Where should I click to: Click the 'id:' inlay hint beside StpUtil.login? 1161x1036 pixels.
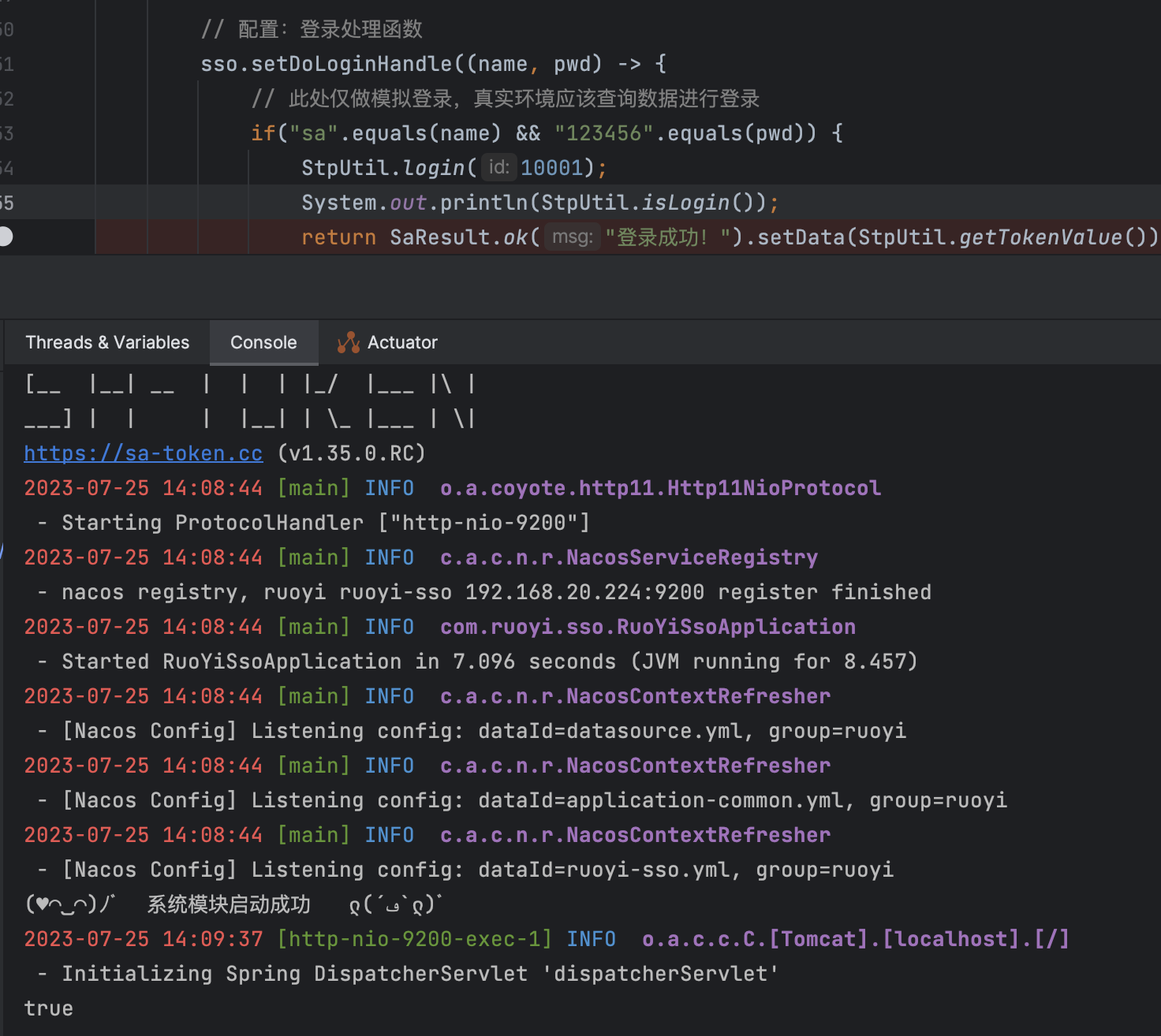pyautogui.click(x=498, y=167)
